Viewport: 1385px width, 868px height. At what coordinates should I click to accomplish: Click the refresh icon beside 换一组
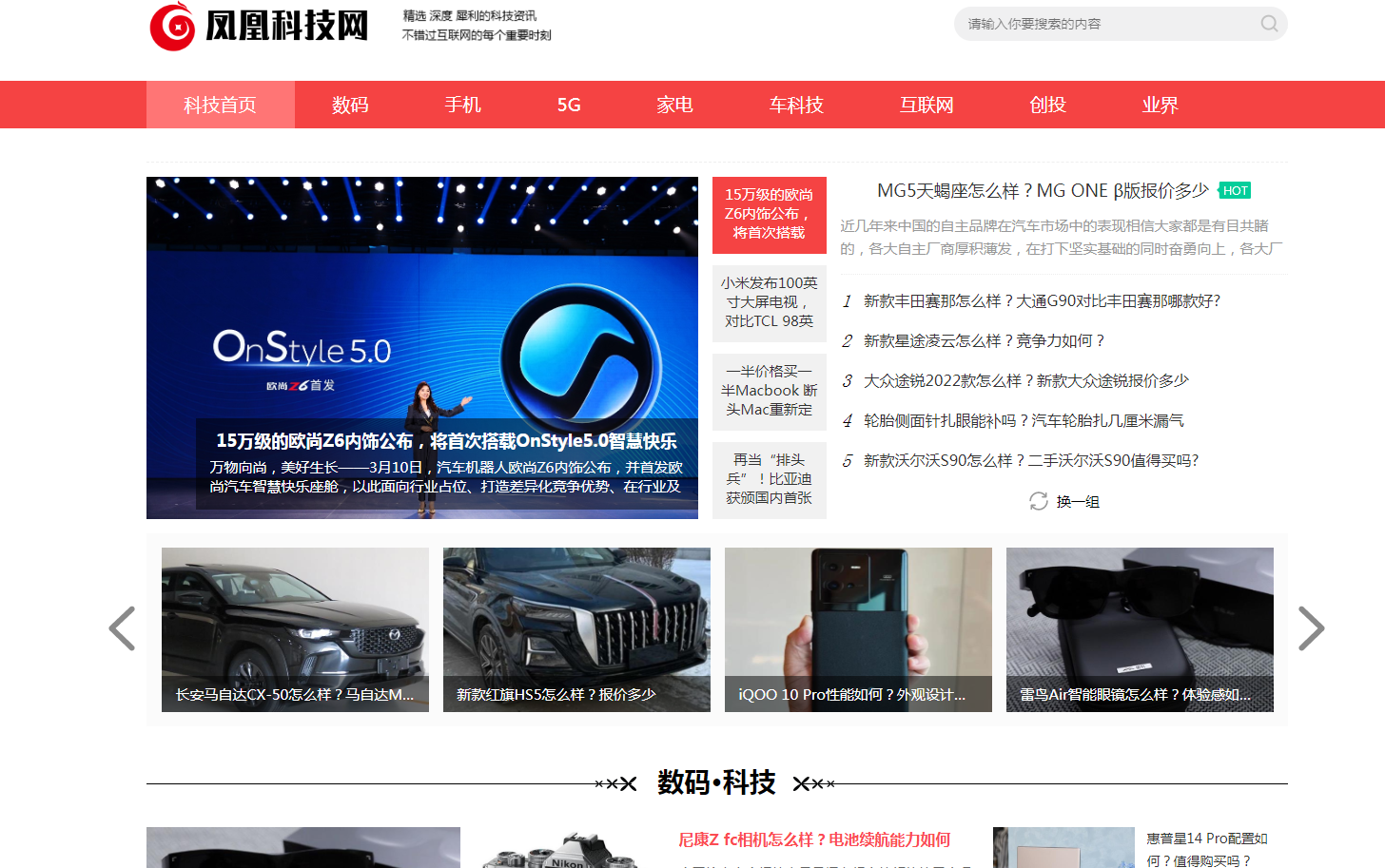(1039, 501)
